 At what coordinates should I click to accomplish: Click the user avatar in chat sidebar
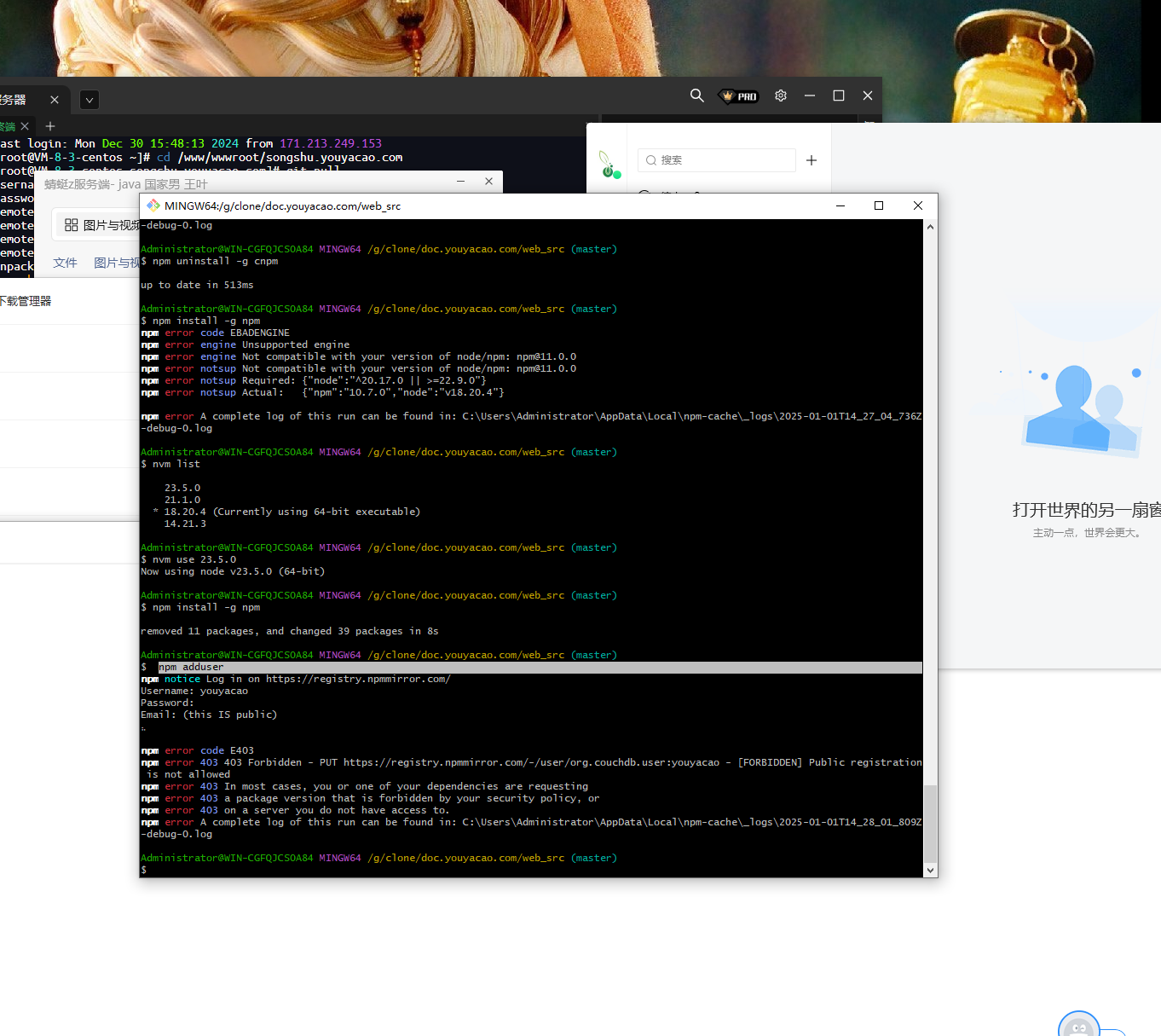click(609, 165)
